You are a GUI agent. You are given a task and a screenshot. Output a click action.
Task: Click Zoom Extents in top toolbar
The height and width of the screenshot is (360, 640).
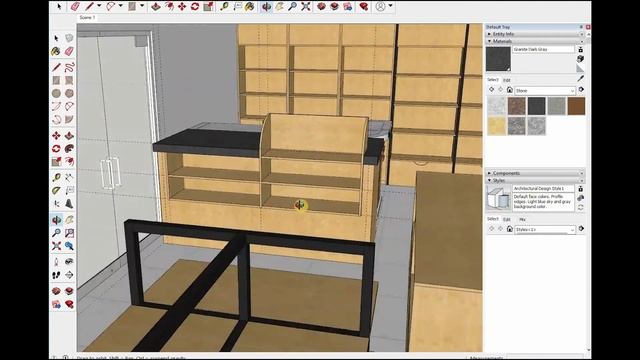pos(306,6)
